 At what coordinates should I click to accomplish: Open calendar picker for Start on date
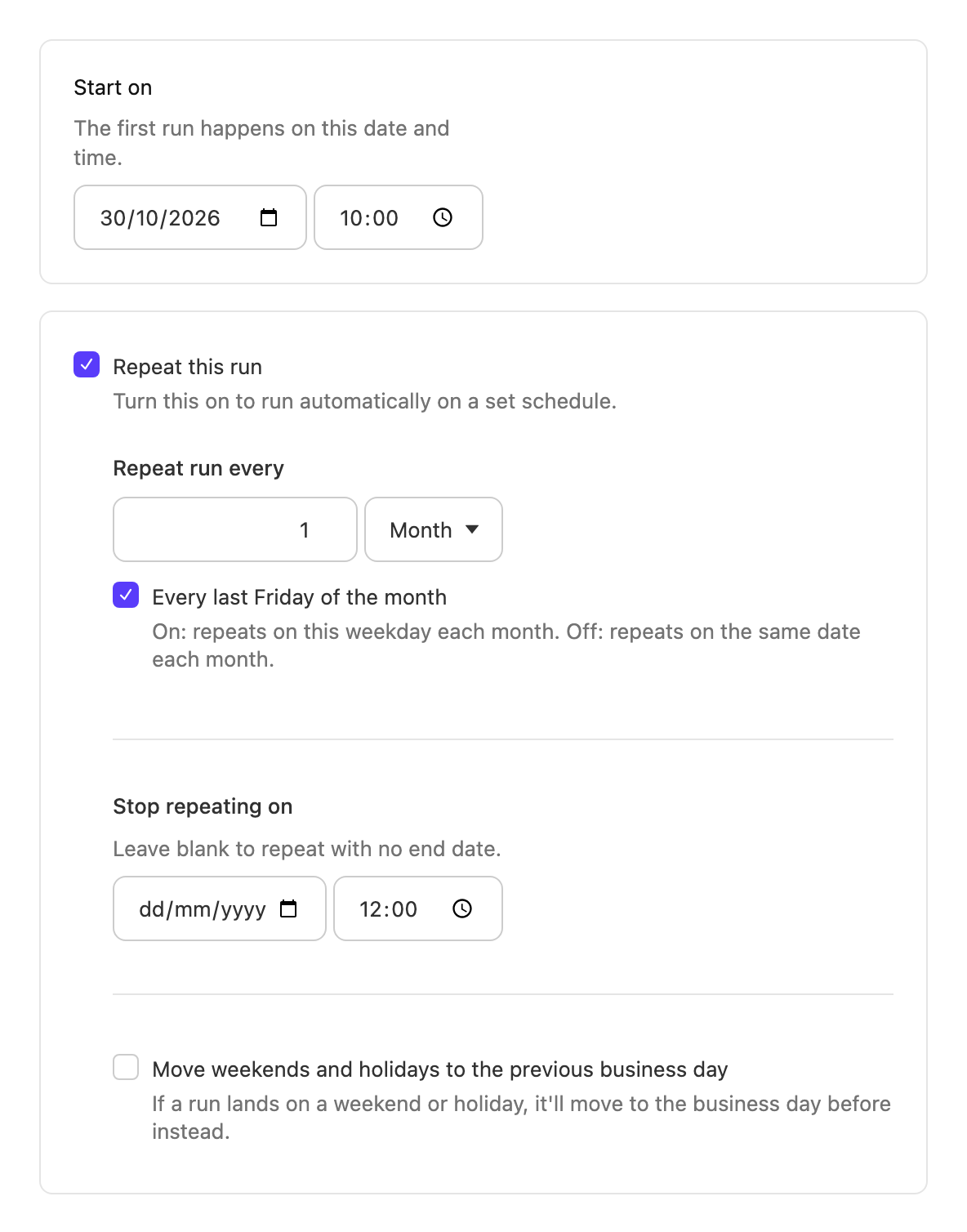pos(269,217)
